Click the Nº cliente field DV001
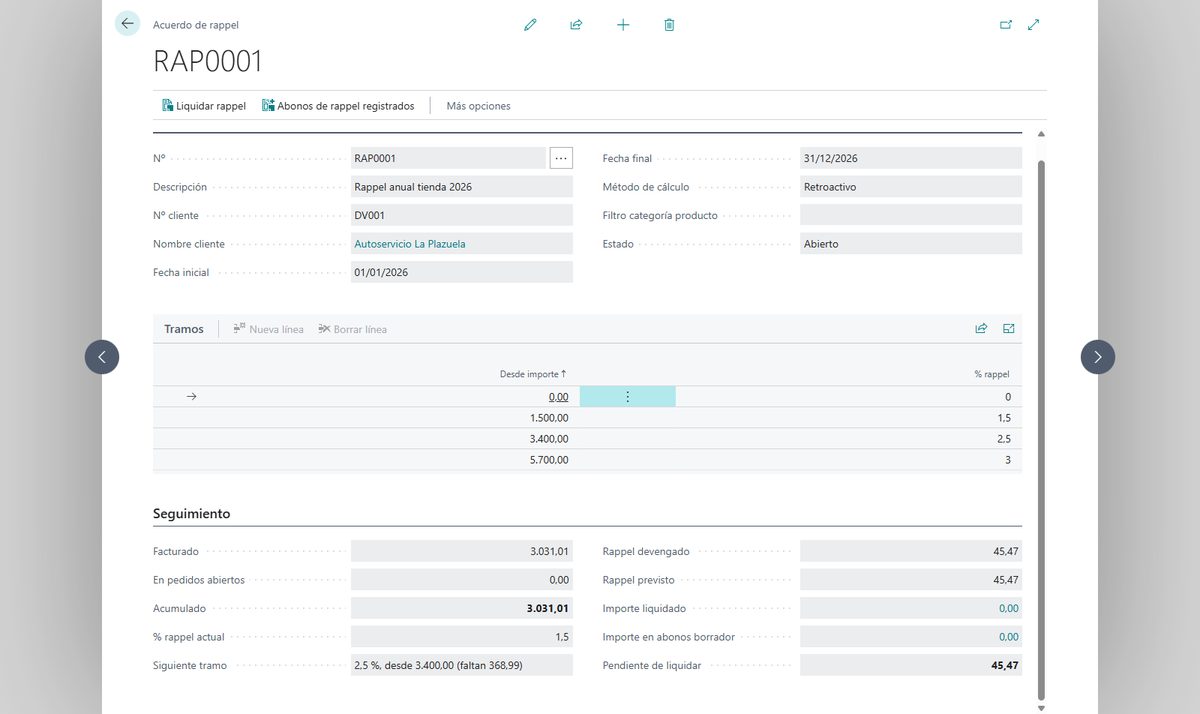The image size is (1200, 714). click(462, 215)
